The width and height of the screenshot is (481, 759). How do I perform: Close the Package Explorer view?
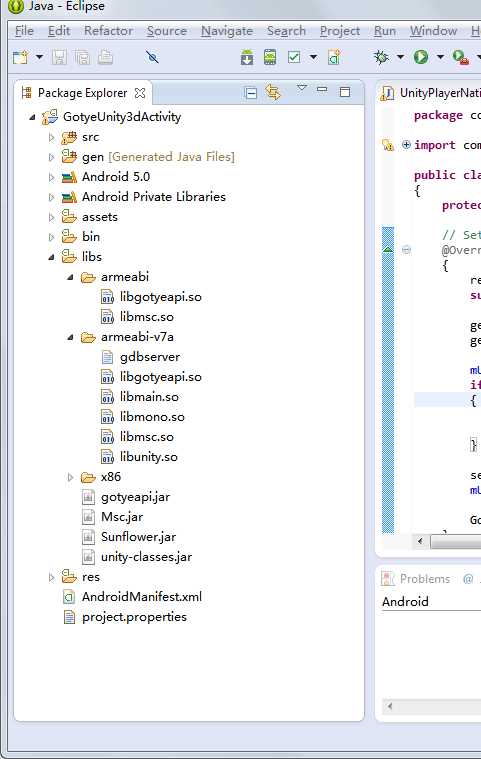point(140,93)
